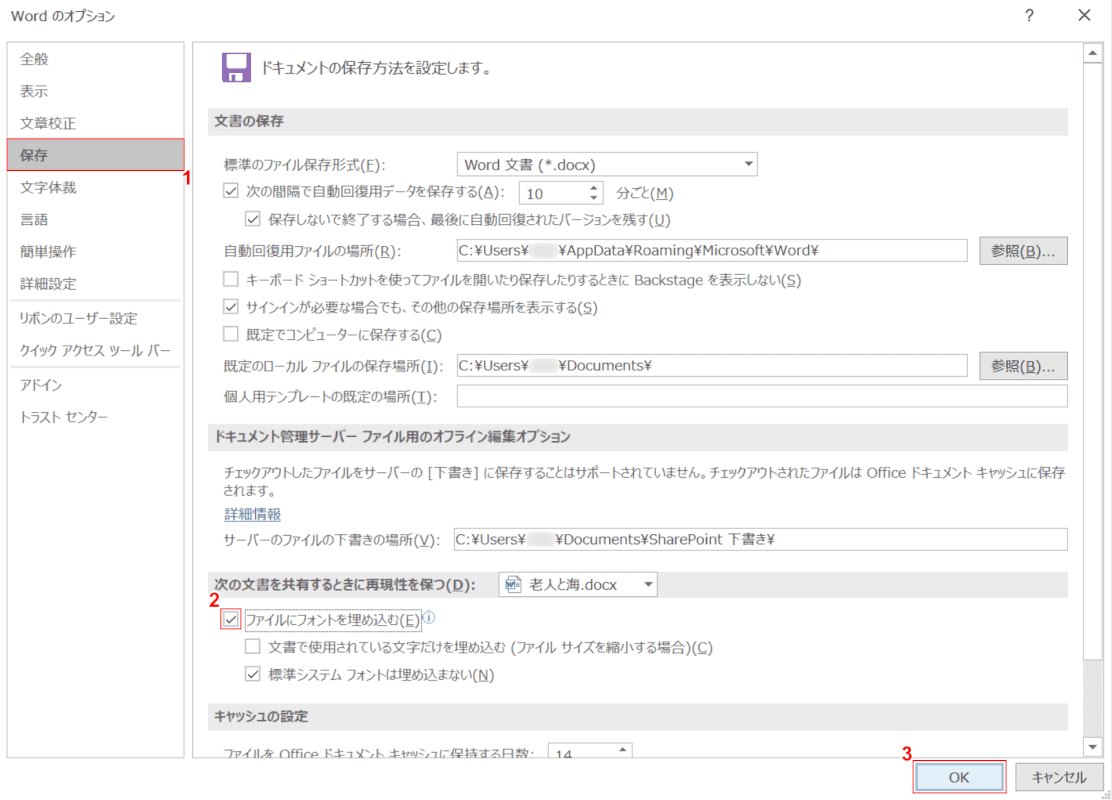The width and height of the screenshot is (1112, 800).
Task: Browse for auto-recover file location
Action: pyautogui.click(x=1023, y=250)
